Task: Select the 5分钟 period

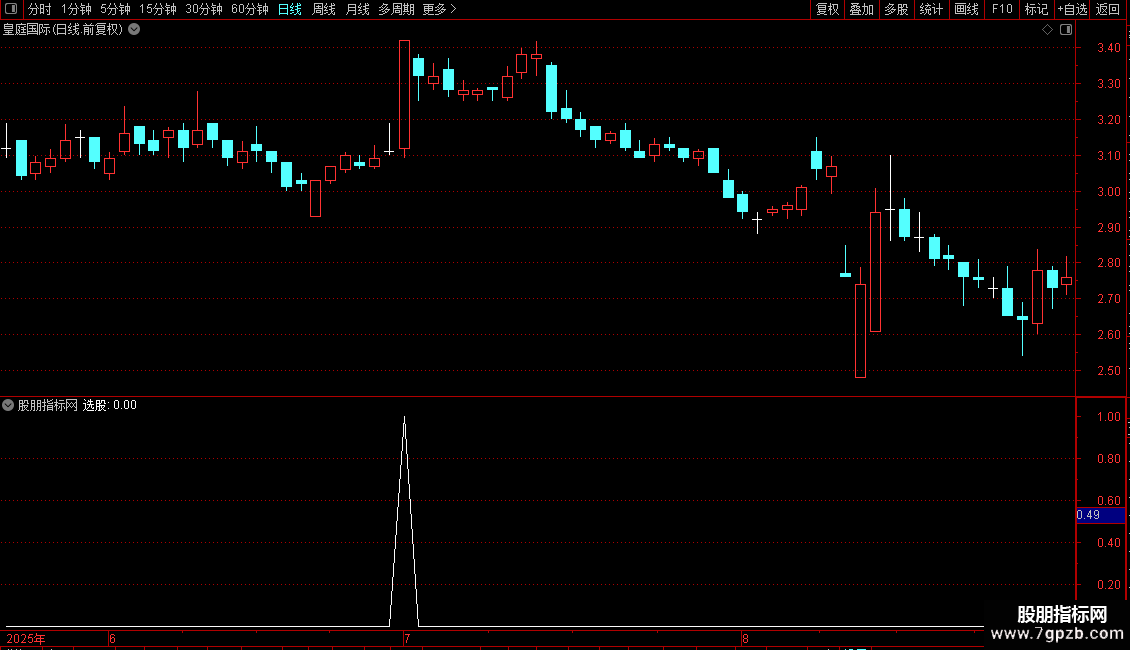Action: (115, 9)
